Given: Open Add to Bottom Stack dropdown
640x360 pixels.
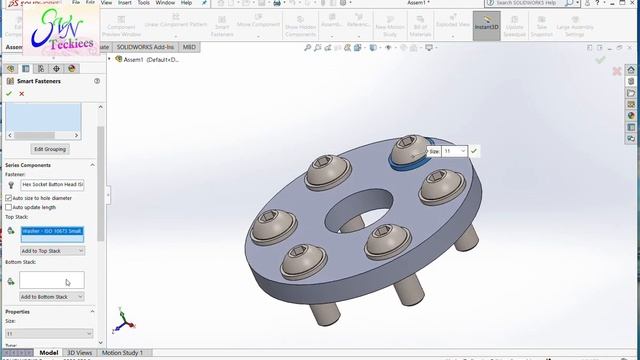Looking at the screenshot, I should click(x=52, y=297).
